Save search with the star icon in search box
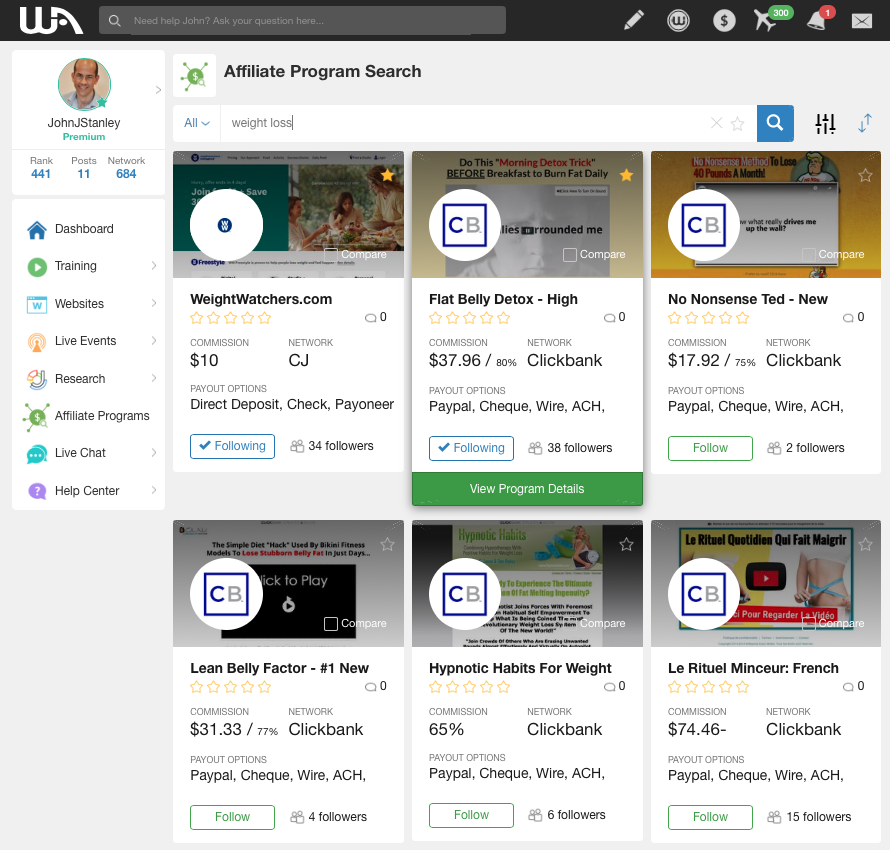 point(737,123)
